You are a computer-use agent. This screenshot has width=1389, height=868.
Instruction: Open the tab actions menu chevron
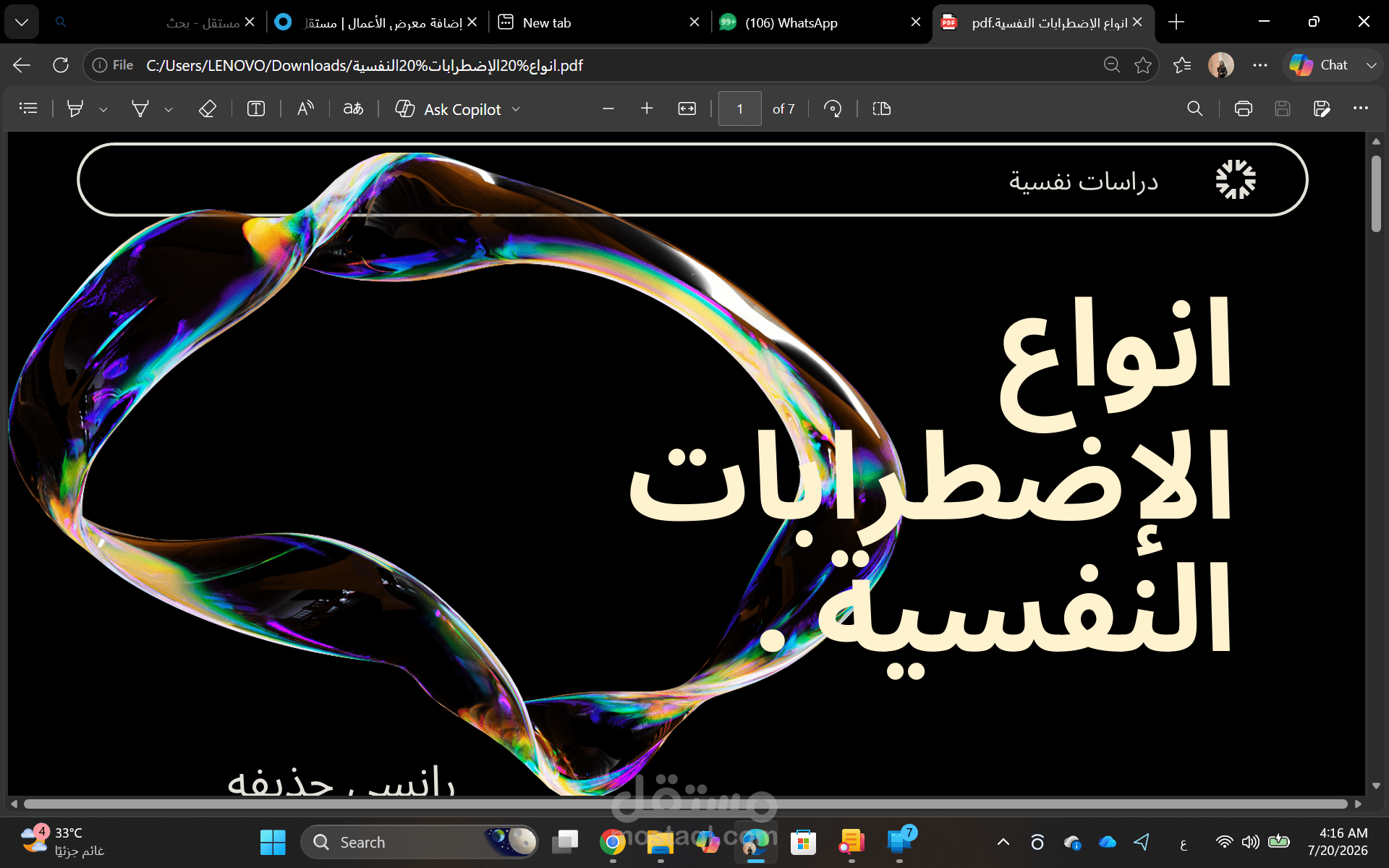pos(22,22)
